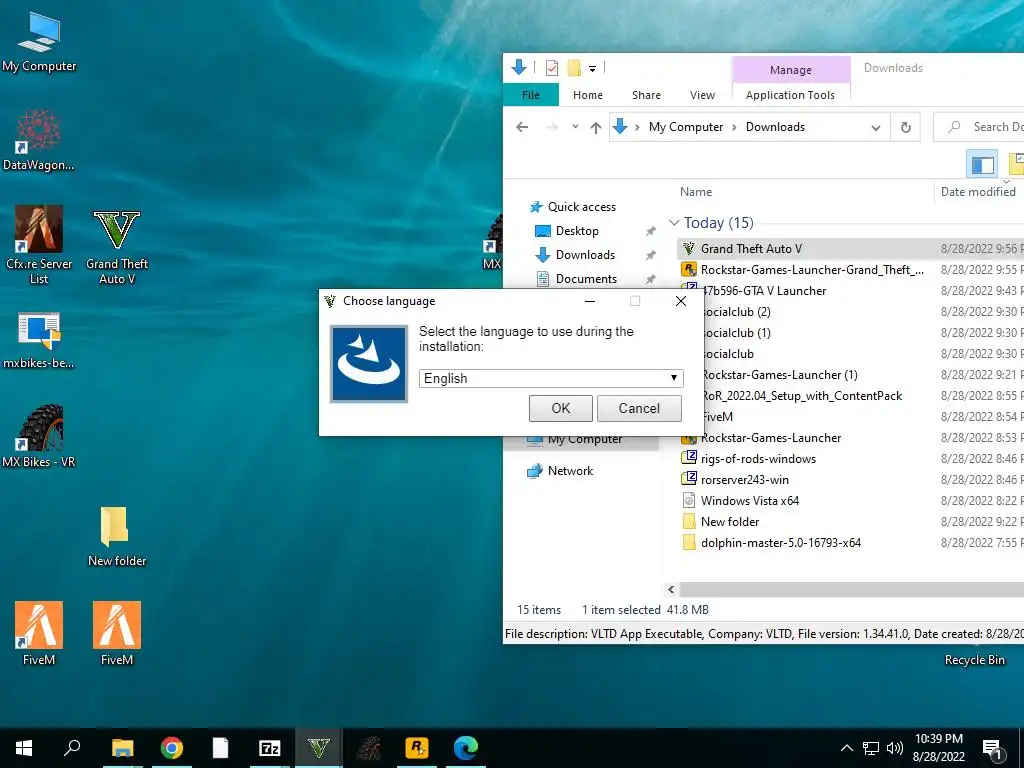Open Windows Start menu
Viewport: 1024px width, 768px height.
[x=24, y=748]
